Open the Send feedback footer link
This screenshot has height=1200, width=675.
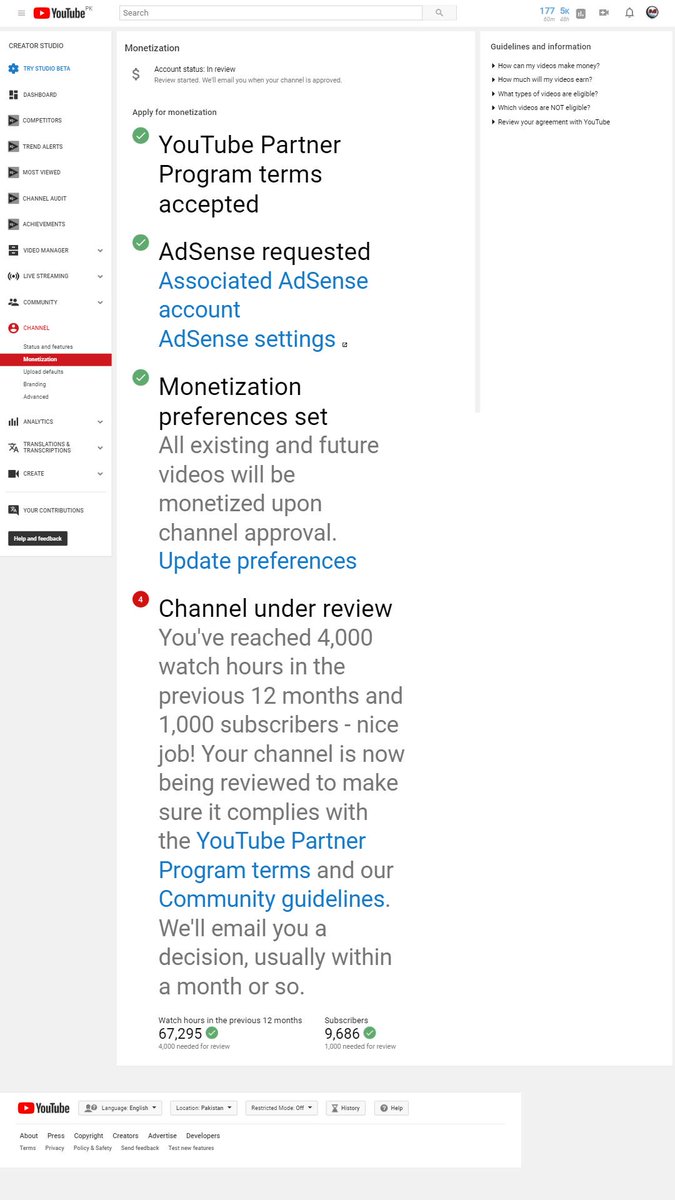click(x=140, y=1148)
